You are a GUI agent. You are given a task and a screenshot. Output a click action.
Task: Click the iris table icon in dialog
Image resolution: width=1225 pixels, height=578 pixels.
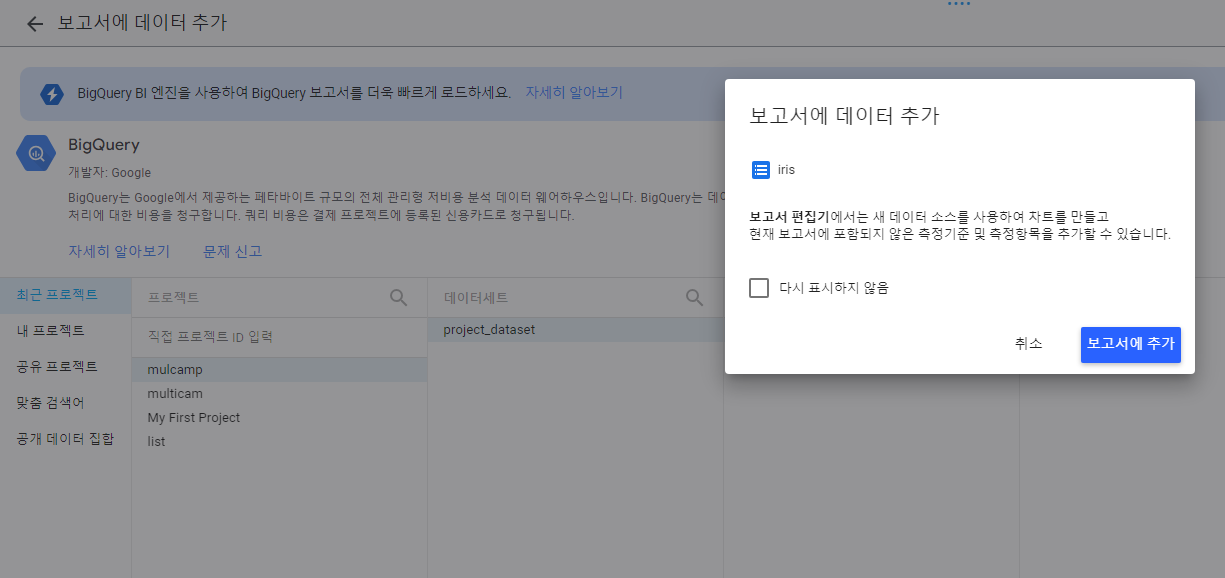pos(760,170)
